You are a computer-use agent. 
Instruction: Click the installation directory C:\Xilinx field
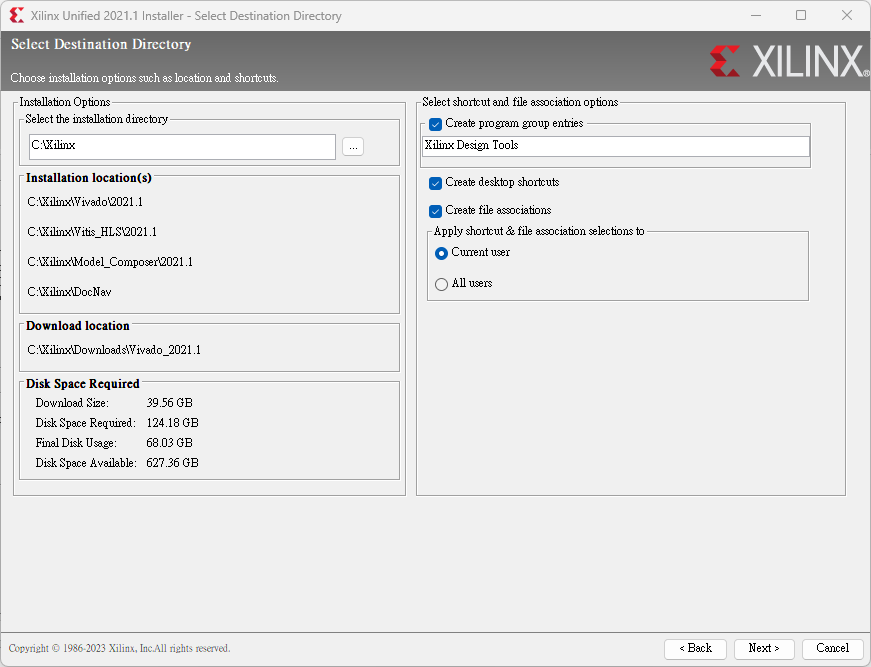click(182, 147)
